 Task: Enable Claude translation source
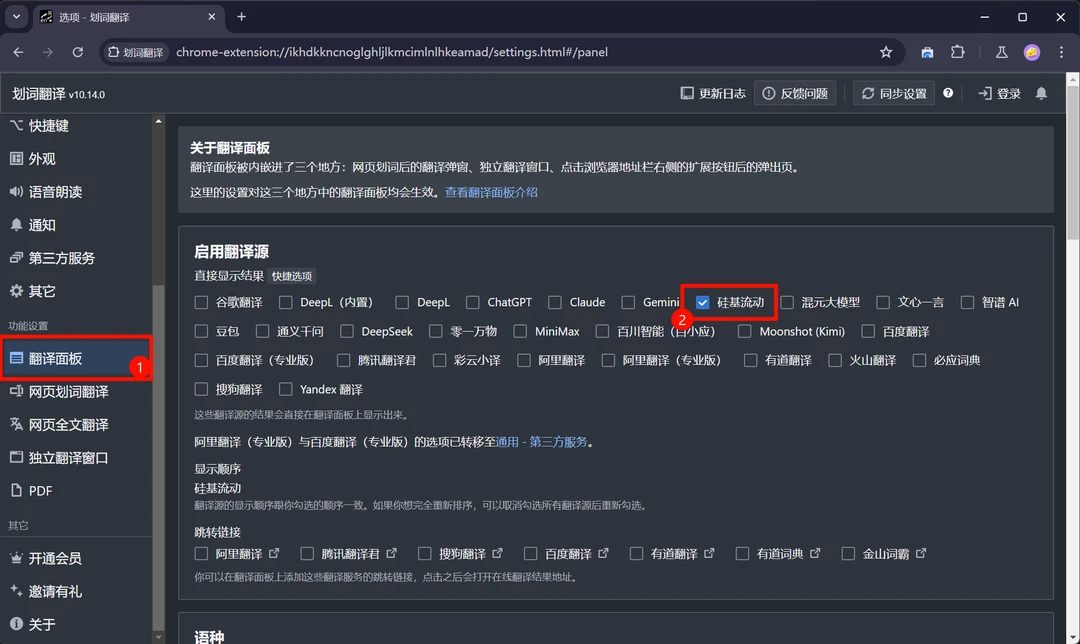[x=554, y=302]
